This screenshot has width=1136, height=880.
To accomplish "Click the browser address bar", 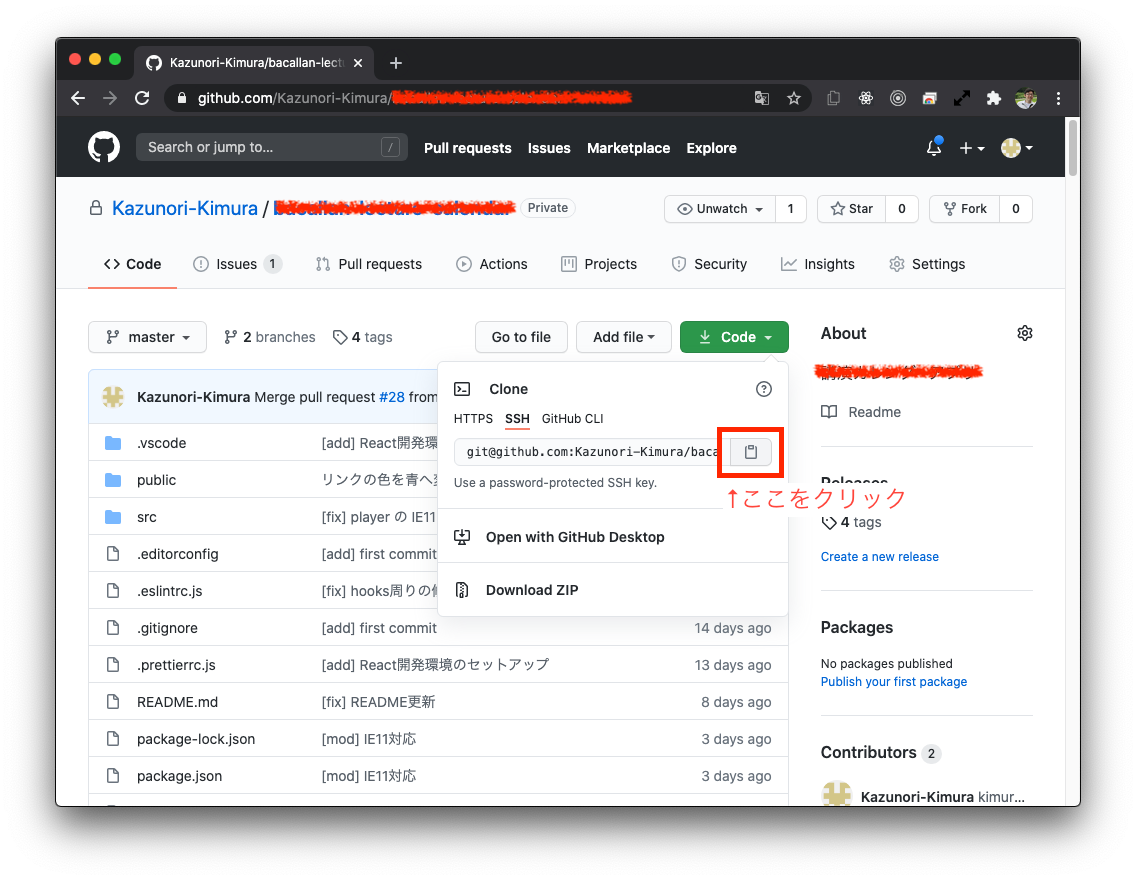I will pos(490,98).
